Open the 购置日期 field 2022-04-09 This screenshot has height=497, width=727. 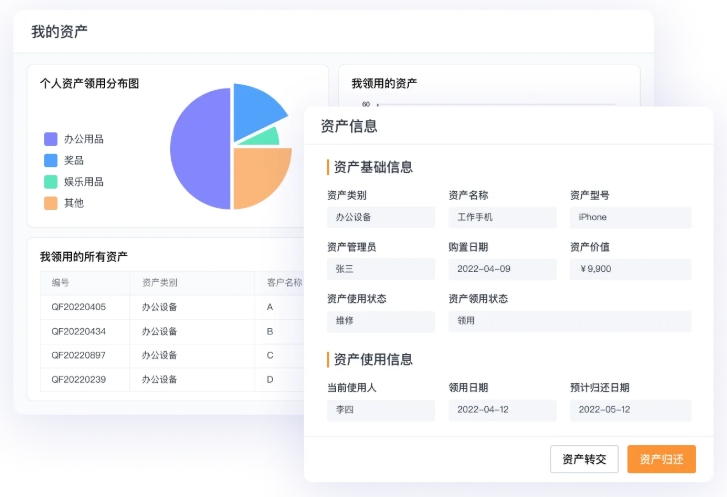tap(502, 269)
